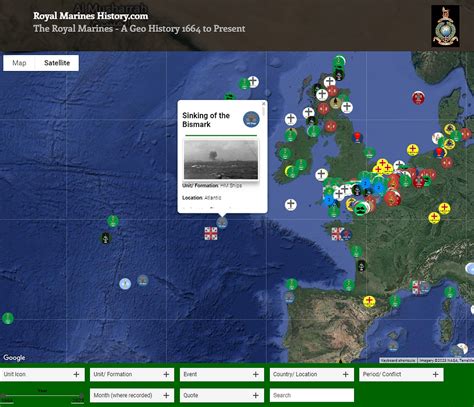Select the yellow cross marker off the Dutch coast
The width and height of the screenshot is (474, 407).
pos(413,150)
